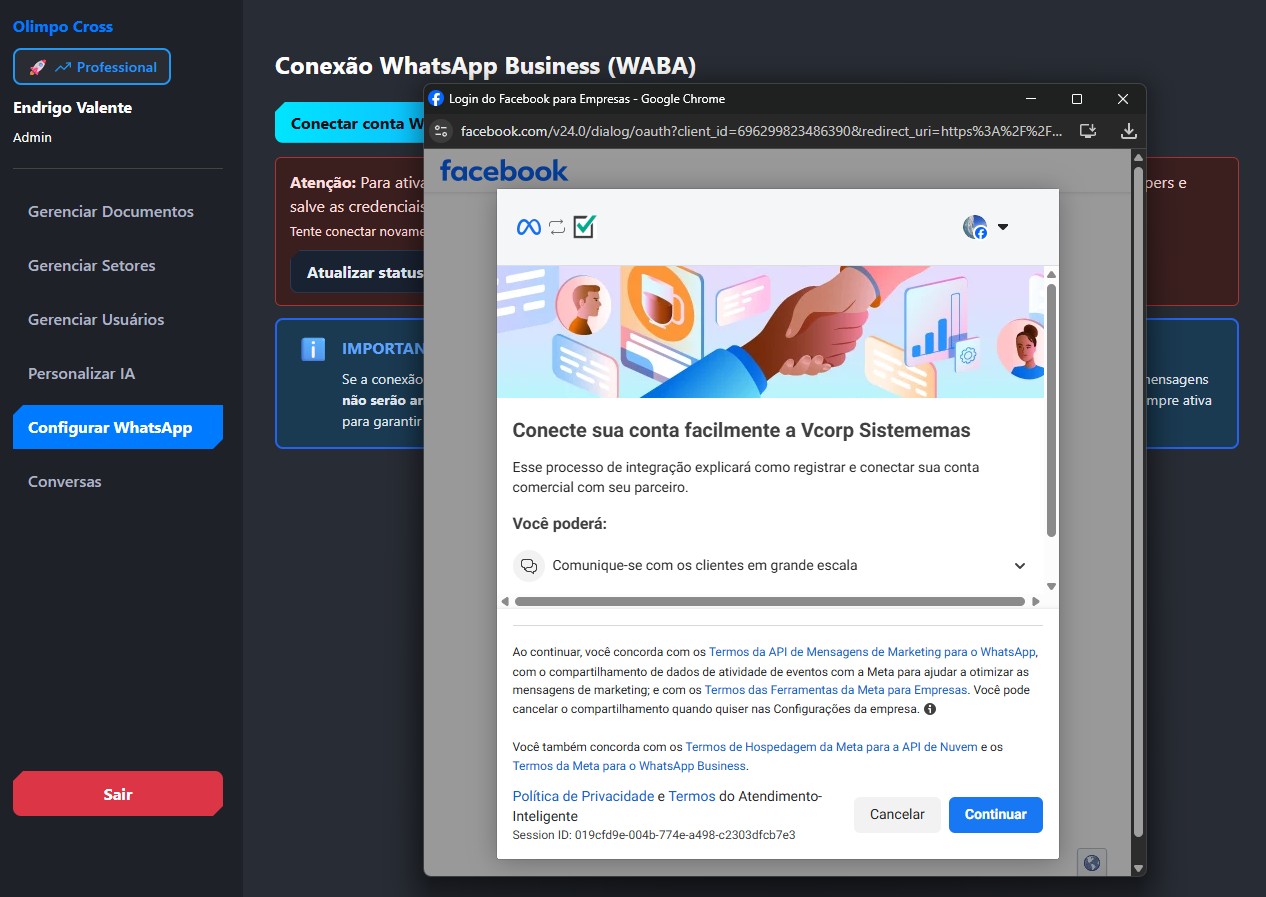Viewport: 1266px width, 897px height.
Task: Click the profile avatar in the dialog header
Action: pos(975,227)
